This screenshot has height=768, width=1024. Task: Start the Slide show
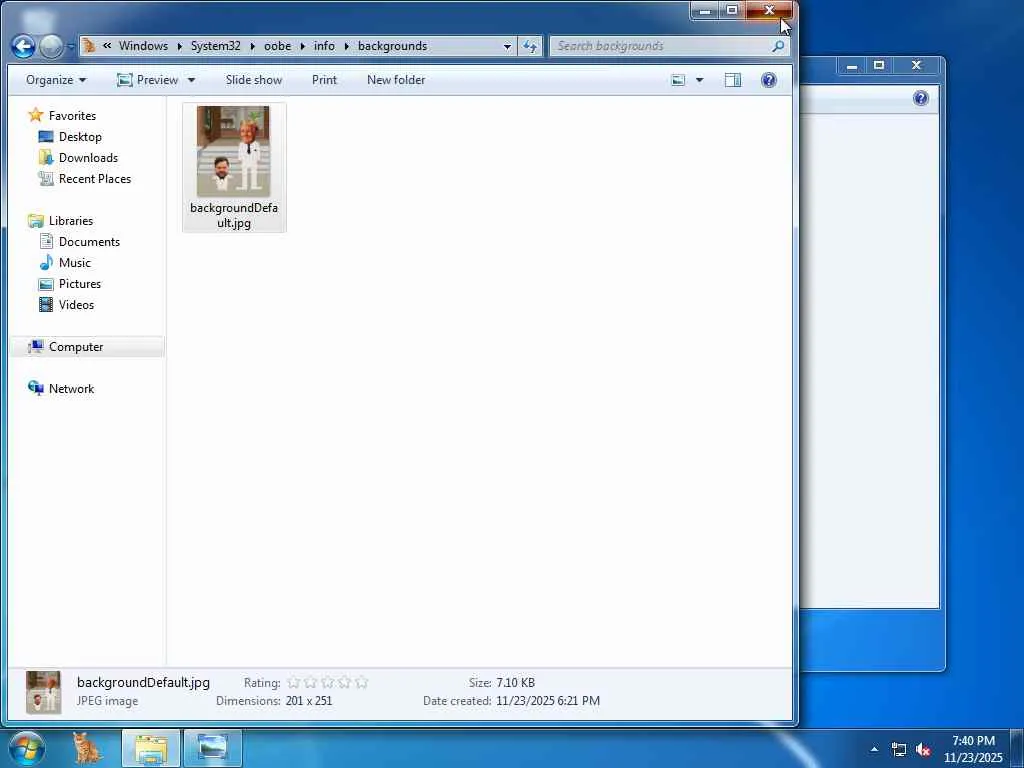coord(254,80)
